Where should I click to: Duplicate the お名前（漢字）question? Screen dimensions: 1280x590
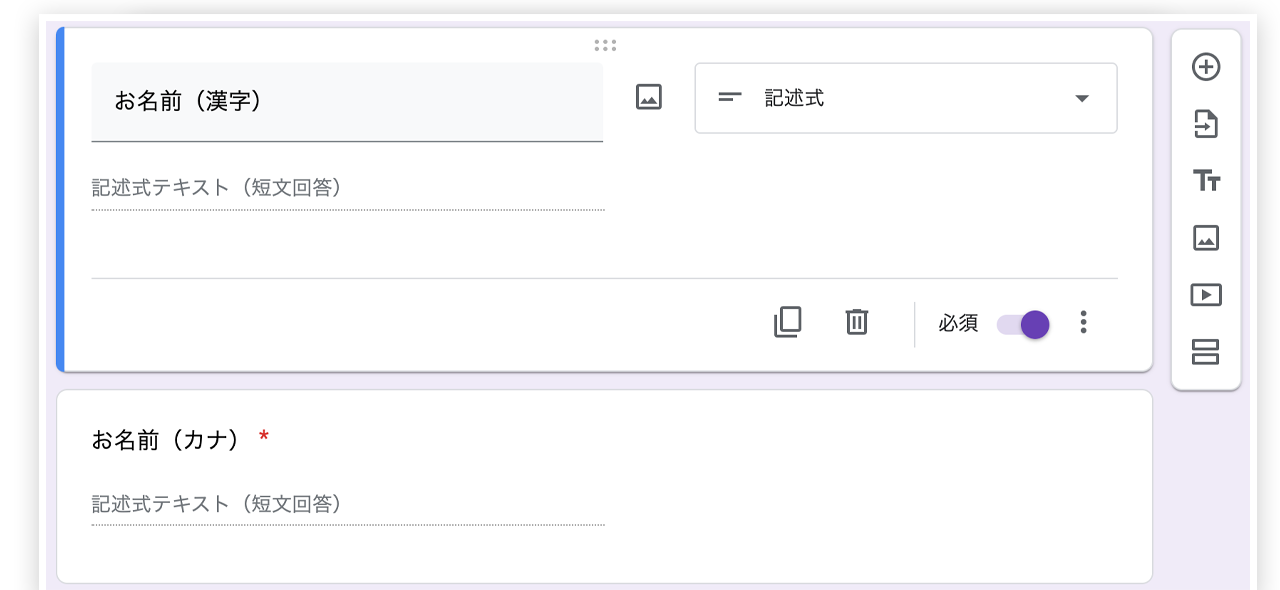(x=787, y=322)
